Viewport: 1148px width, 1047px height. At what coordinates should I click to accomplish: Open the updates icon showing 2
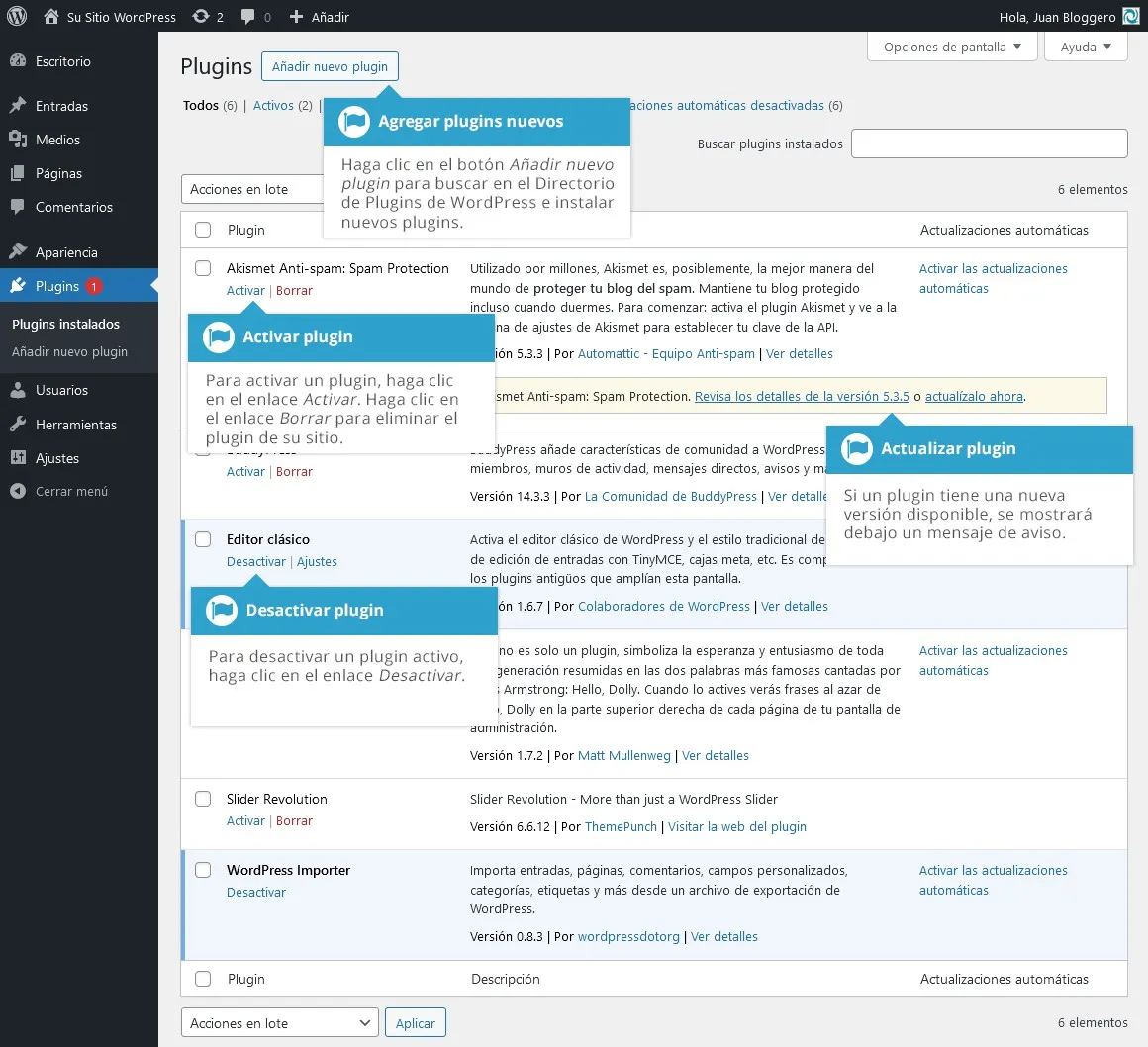tap(201, 16)
